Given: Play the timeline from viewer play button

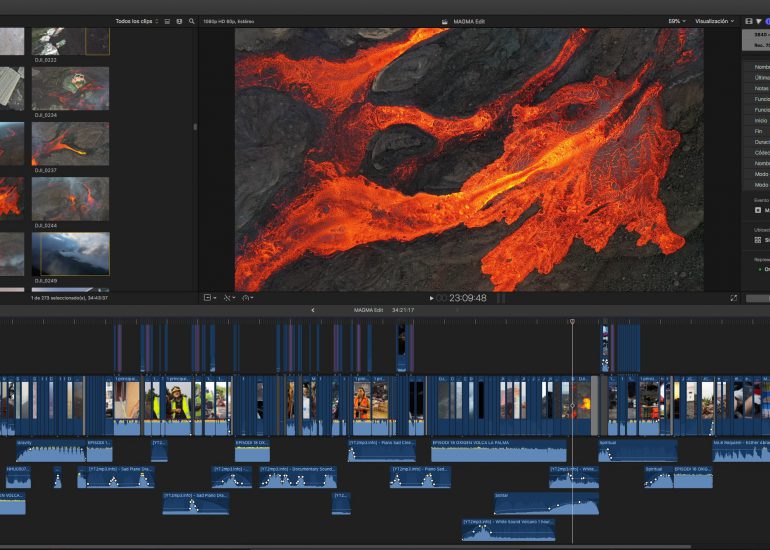Looking at the screenshot, I should (x=431, y=298).
